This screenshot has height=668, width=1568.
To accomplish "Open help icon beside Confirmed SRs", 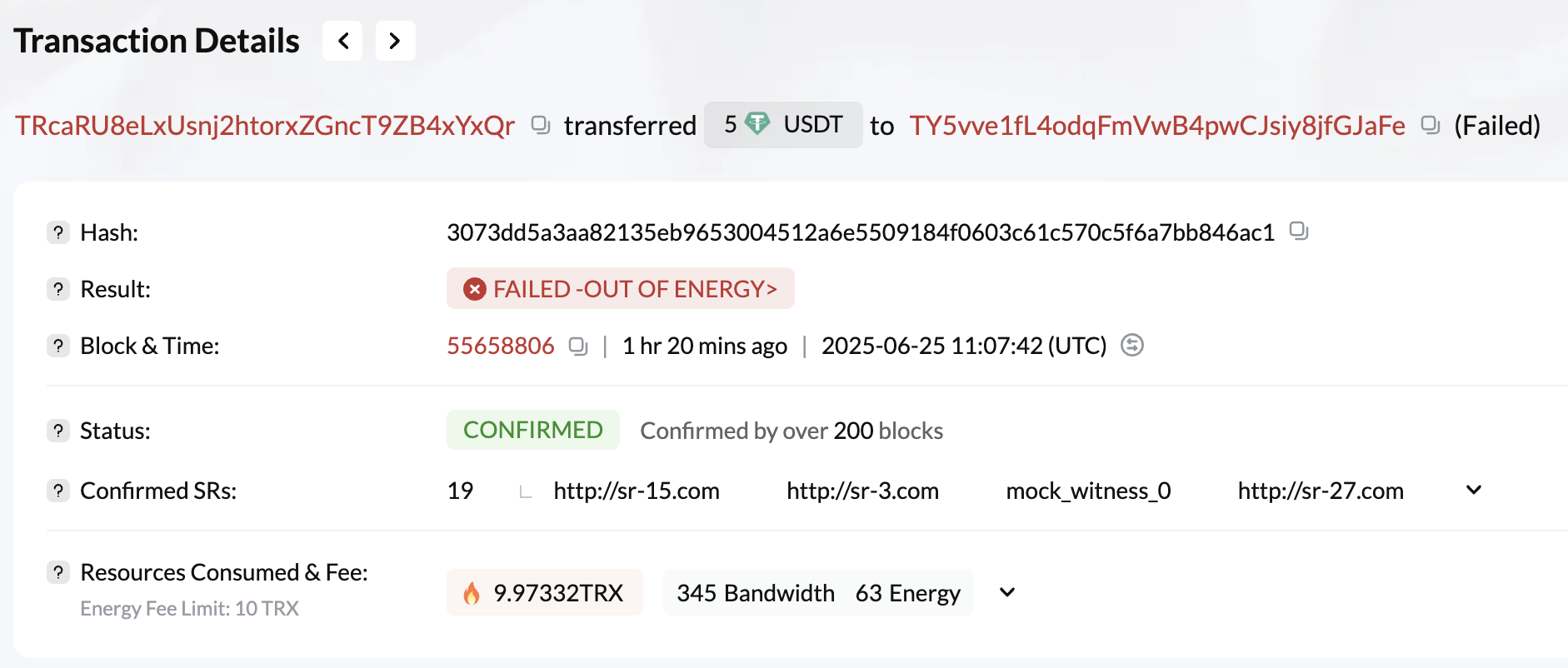I will tap(58, 491).
